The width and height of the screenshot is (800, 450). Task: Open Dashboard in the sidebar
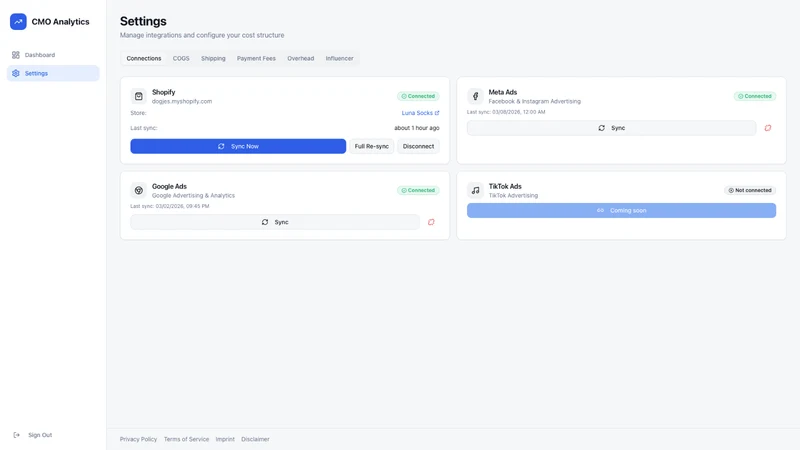click(53, 55)
